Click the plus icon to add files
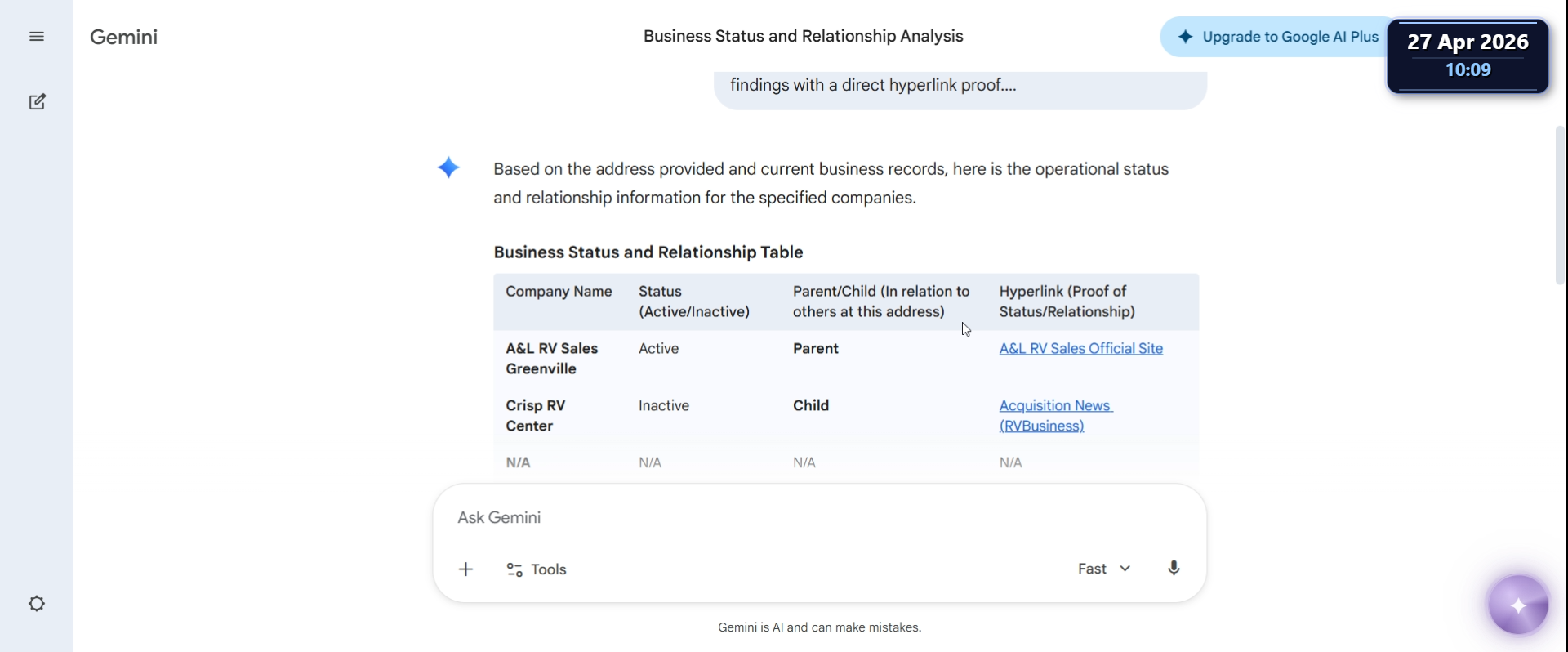 pos(465,569)
